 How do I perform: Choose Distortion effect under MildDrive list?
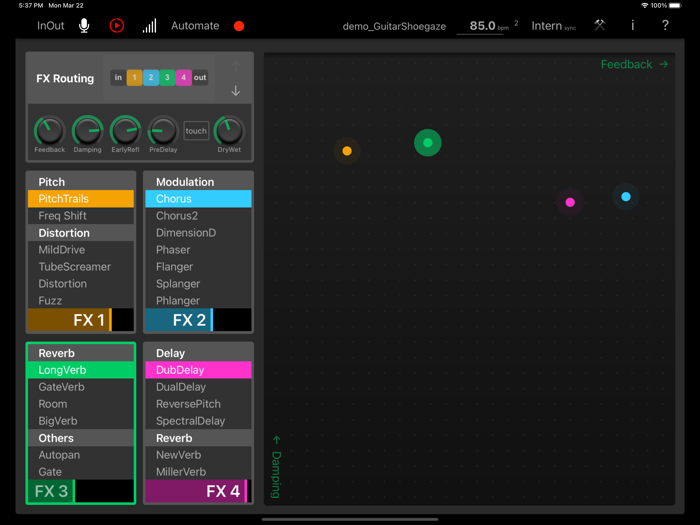pyautogui.click(x=81, y=283)
